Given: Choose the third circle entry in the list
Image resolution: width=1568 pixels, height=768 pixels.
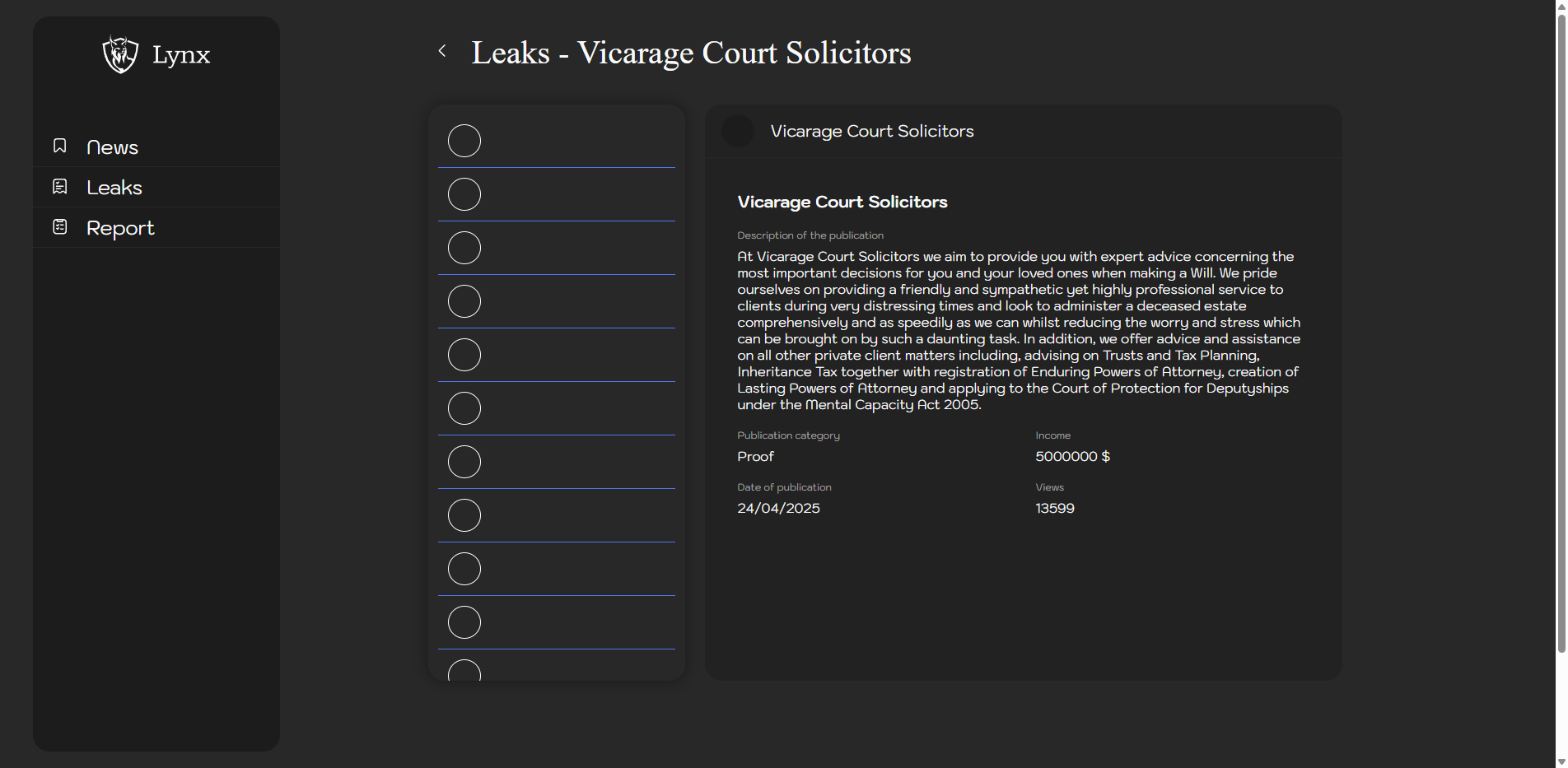Looking at the screenshot, I should (x=464, y=248).
